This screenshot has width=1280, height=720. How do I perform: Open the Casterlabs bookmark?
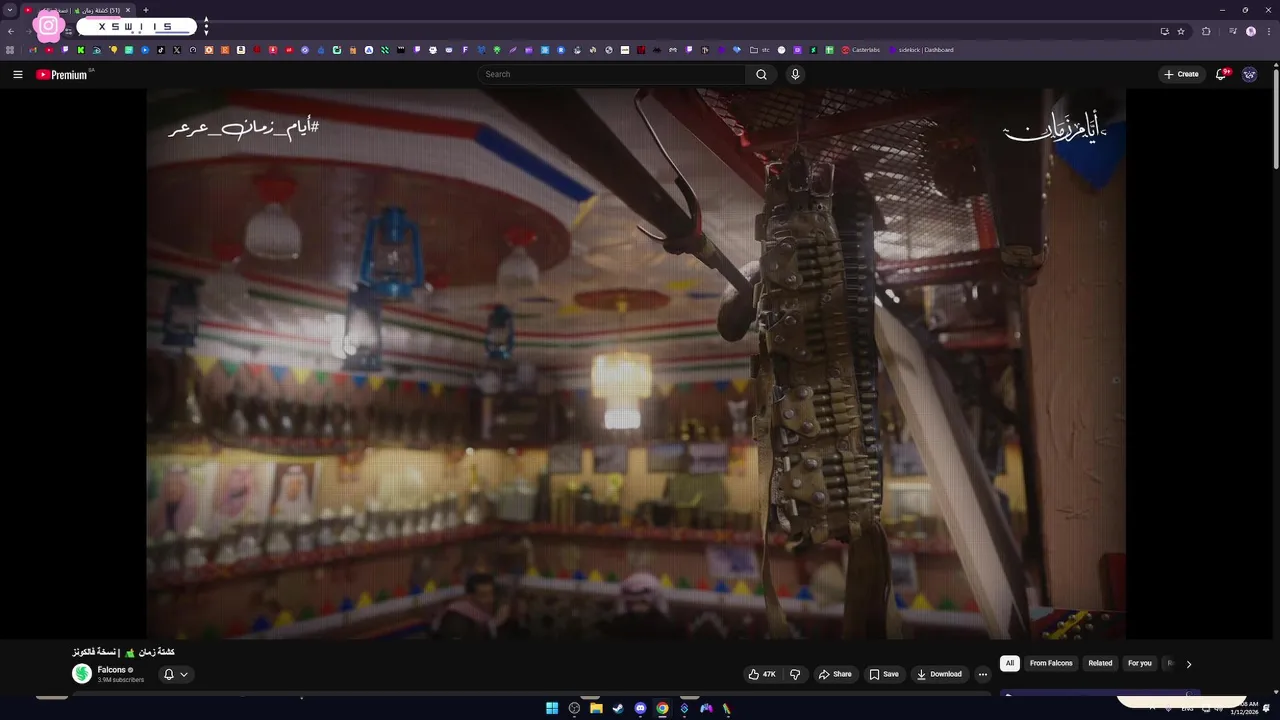click(861, 50)
